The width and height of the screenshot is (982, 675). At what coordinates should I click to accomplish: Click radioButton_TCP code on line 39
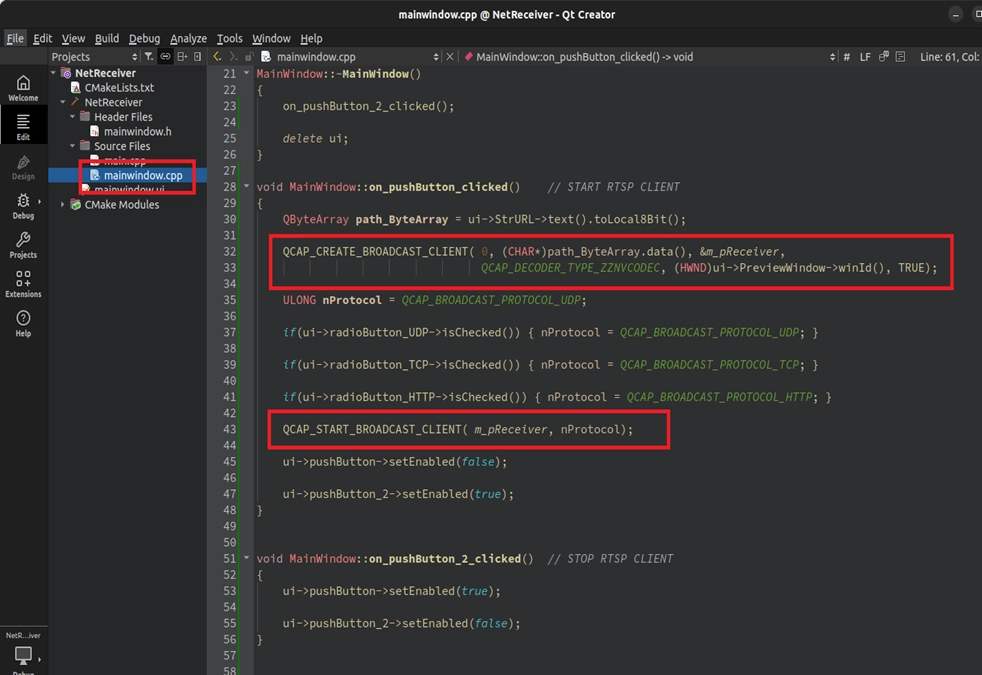click(383, 364)
